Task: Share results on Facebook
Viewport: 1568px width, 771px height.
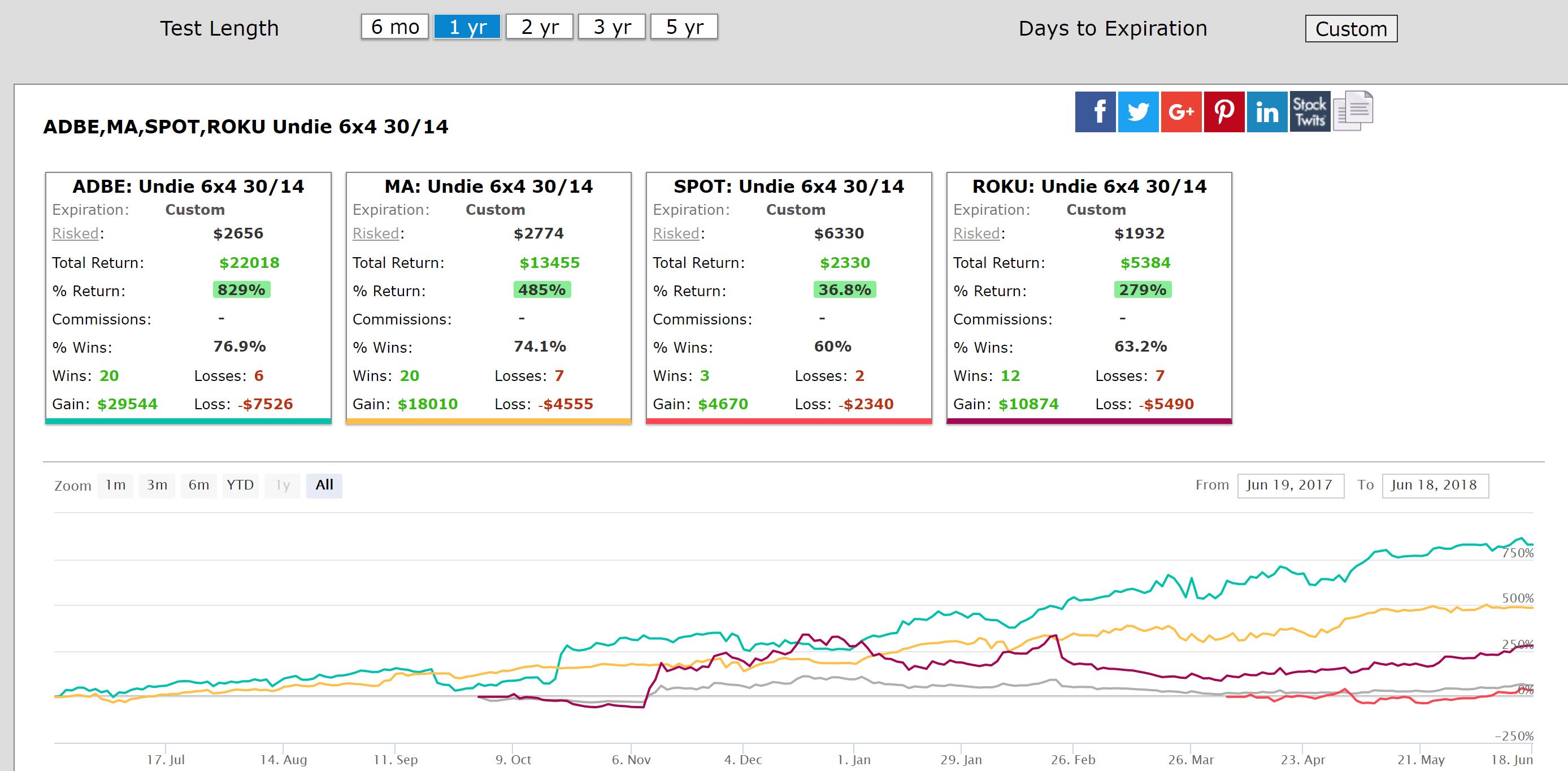Action: click(x=1095, y=112)
